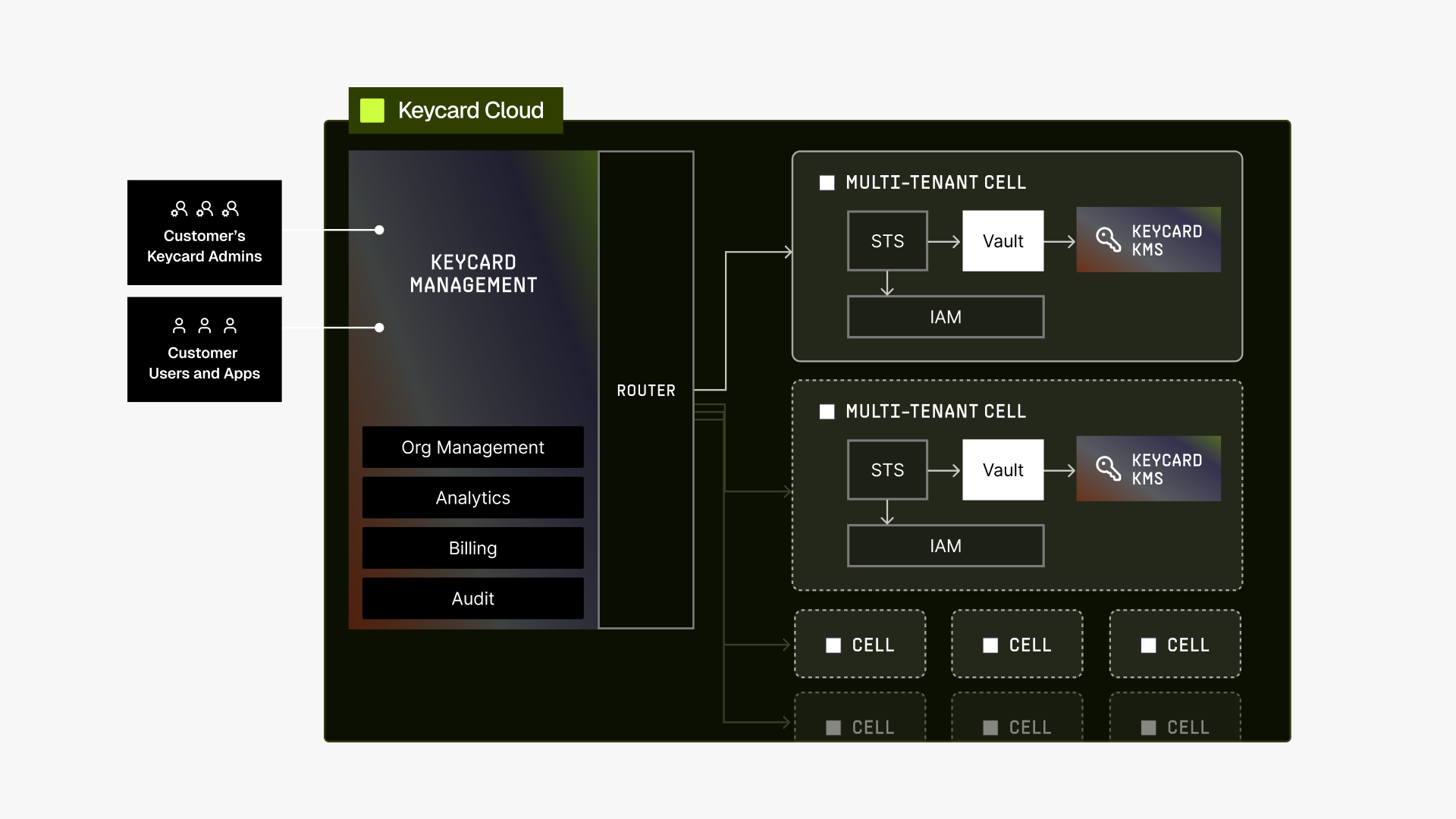
Task: Click the key icon in lower Keycard KMS block
Action: point(1110,469)
